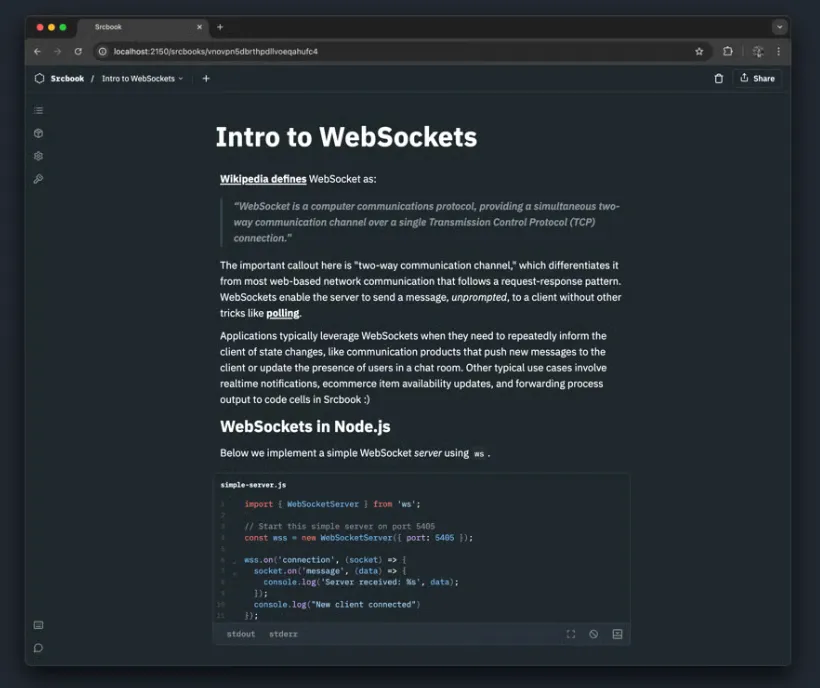Click the Share button
Image resolution: width=820 pixels, height=688 pixels.
tap(758, 77)
